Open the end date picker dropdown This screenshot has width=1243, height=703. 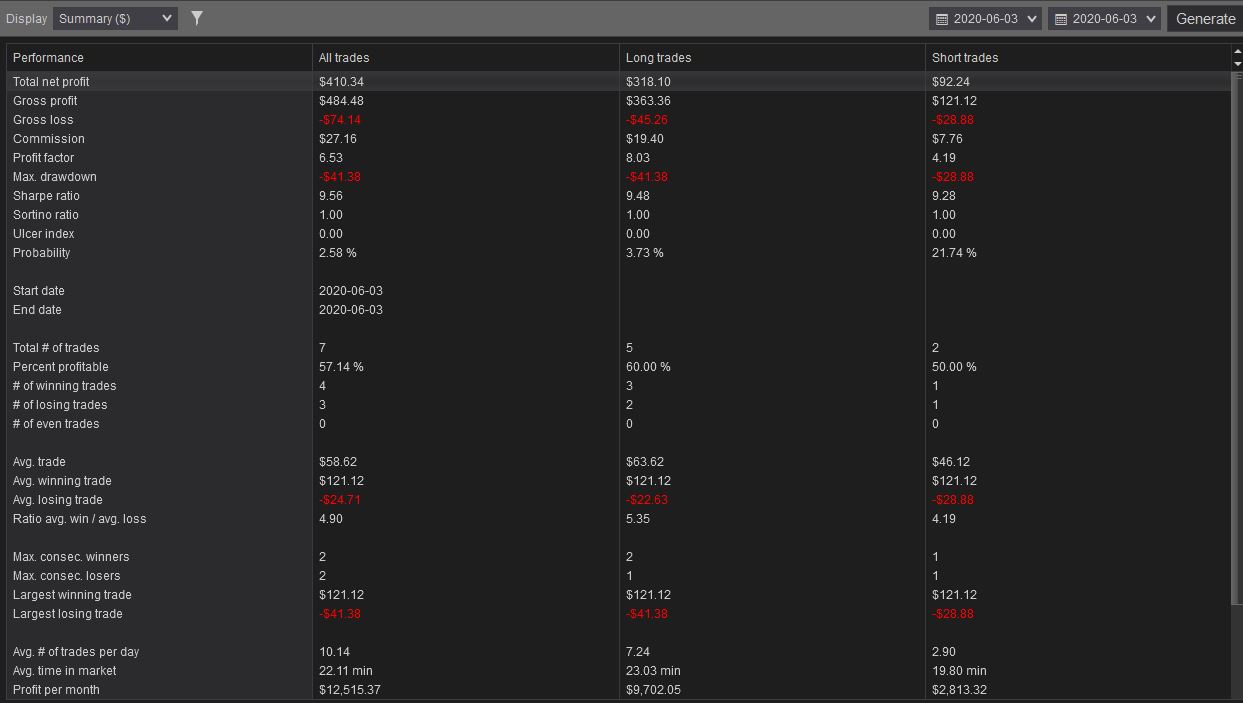click(1104, 18)
